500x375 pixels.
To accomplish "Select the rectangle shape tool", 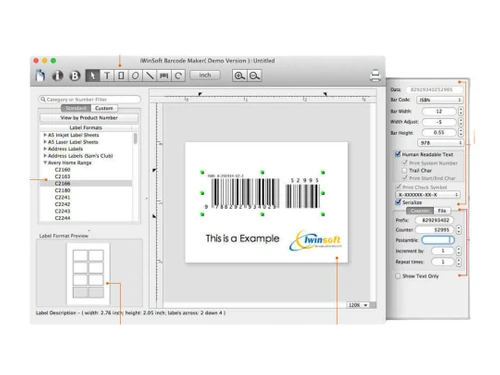I will click(121, 76).
